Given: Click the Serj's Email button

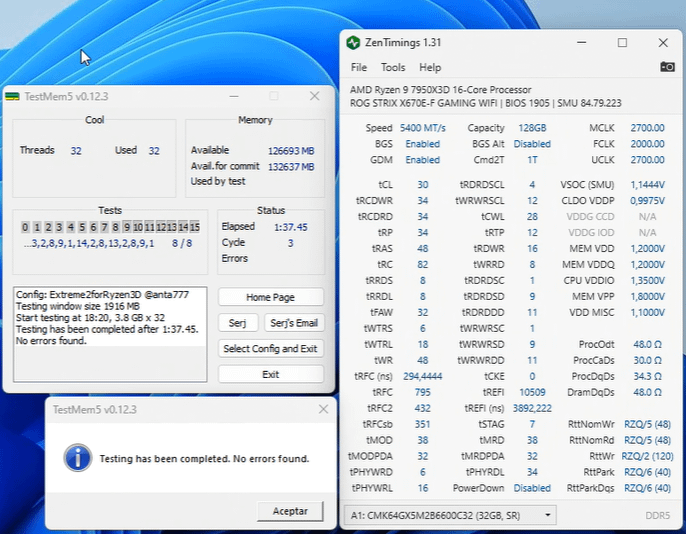Looking at the screenshot, I should click(294, 323).
